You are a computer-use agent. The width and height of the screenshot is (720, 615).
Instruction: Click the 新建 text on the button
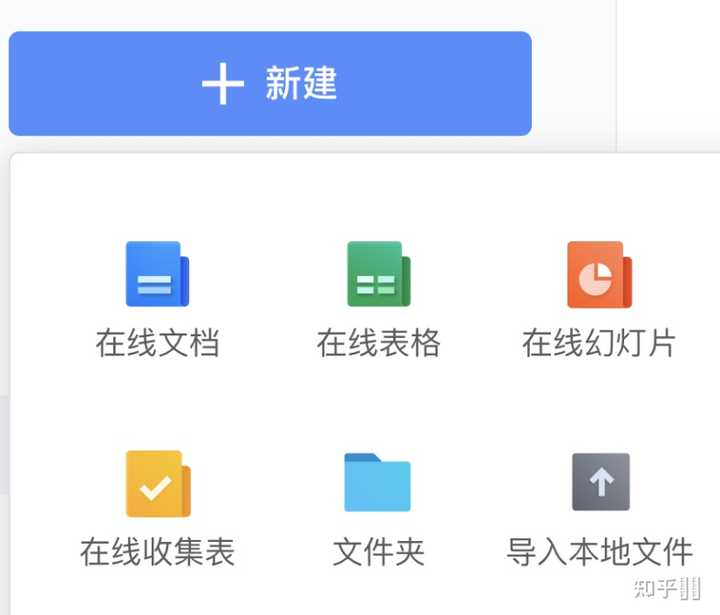tap(301, 83)
